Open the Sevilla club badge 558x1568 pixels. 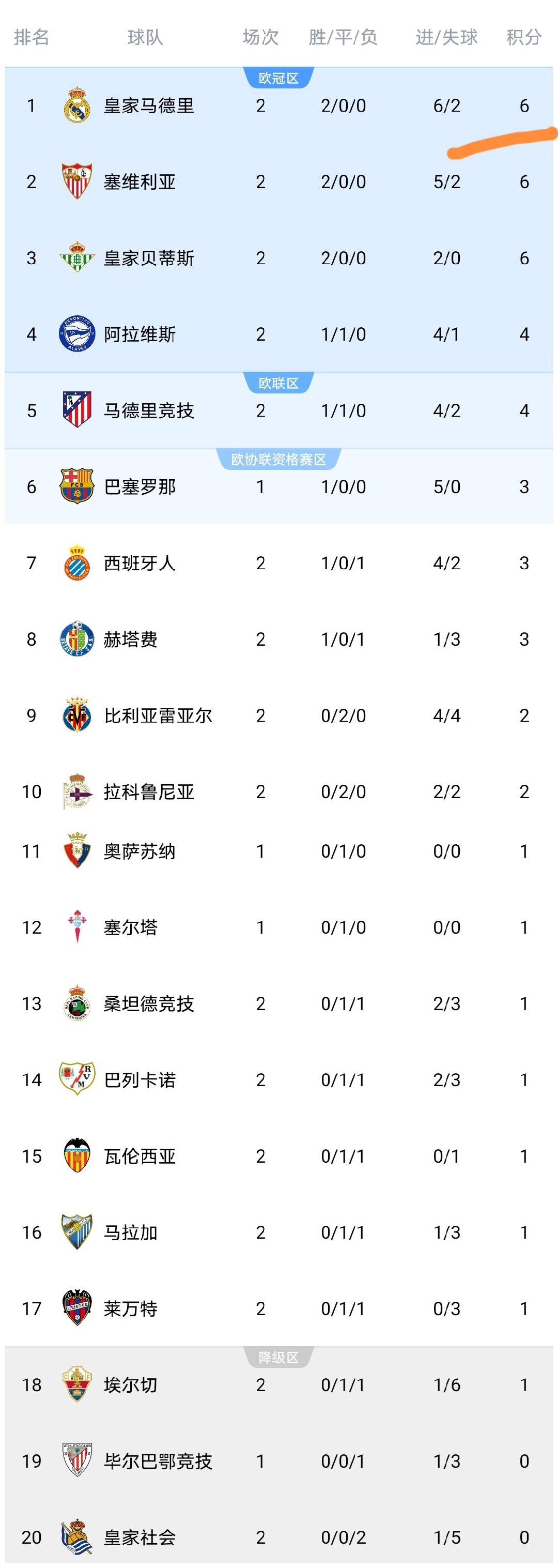(76, 181)
